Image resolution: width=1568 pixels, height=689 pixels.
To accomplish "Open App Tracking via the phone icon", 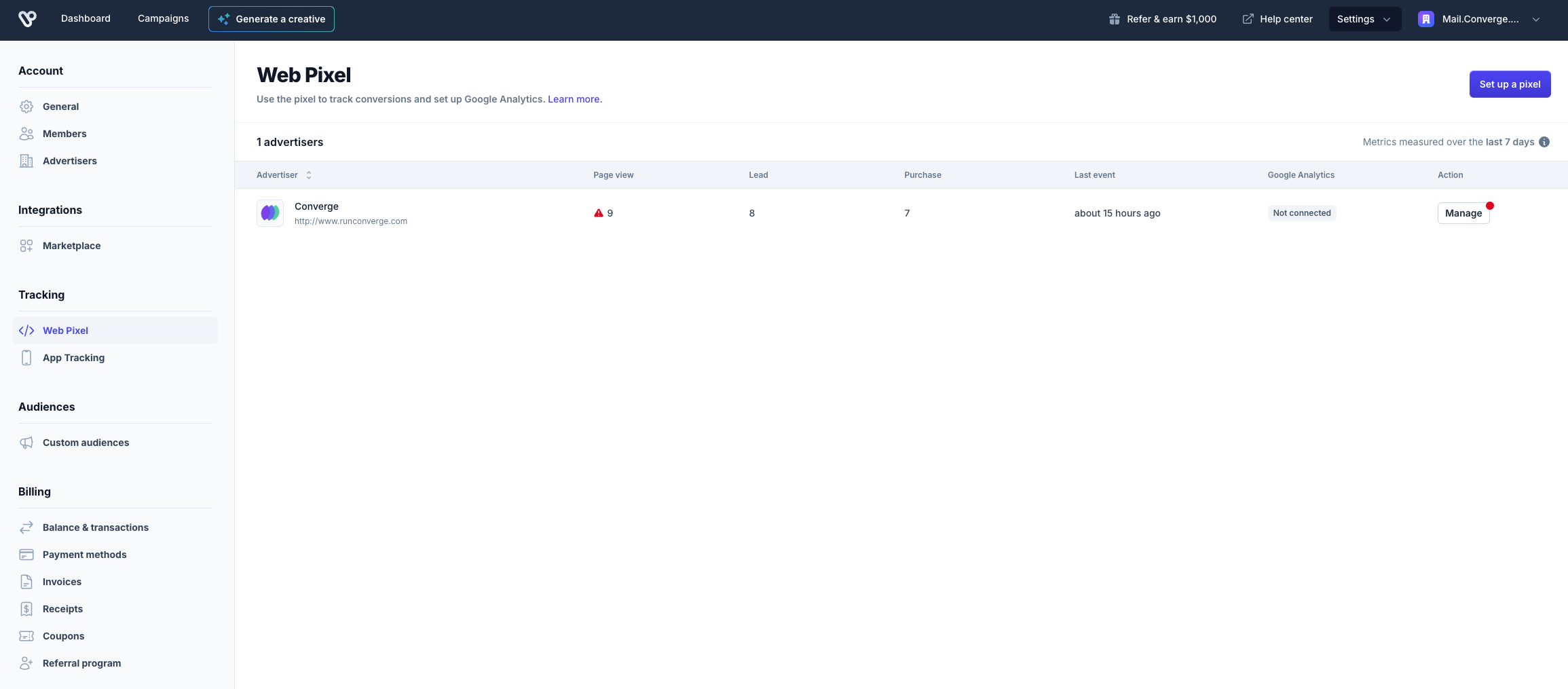I will click(x=26, y=358).
